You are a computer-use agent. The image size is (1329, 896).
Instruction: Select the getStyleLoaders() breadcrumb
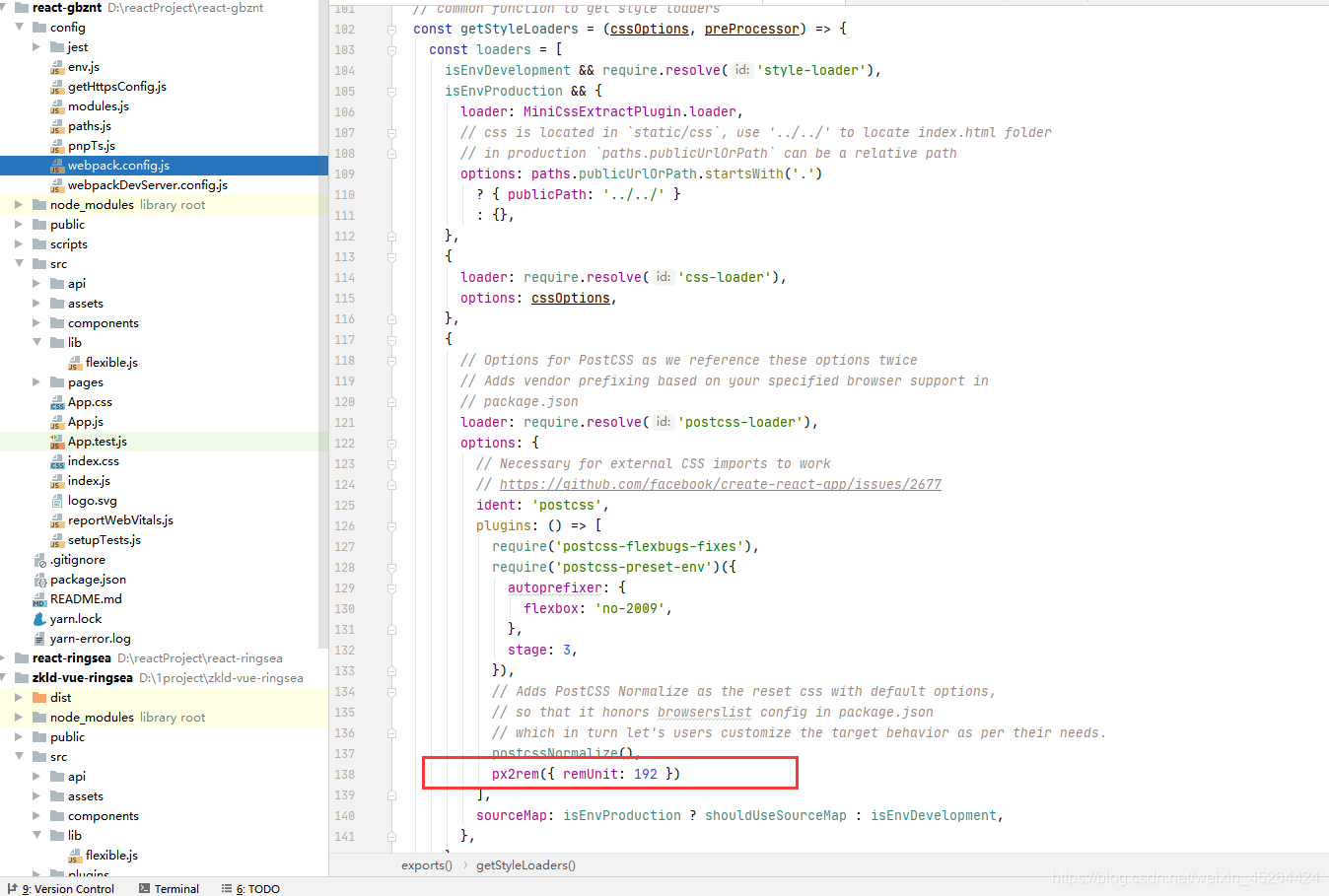click(x=525, y=865)
